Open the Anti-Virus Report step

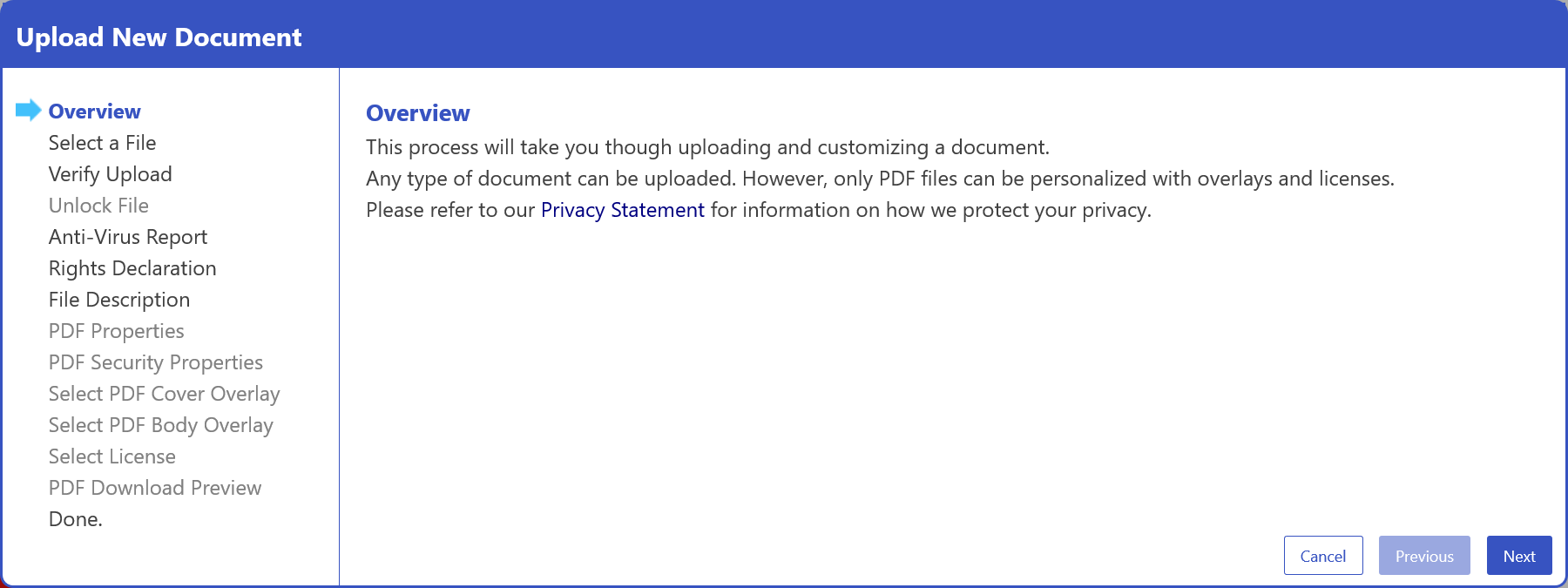128,236
